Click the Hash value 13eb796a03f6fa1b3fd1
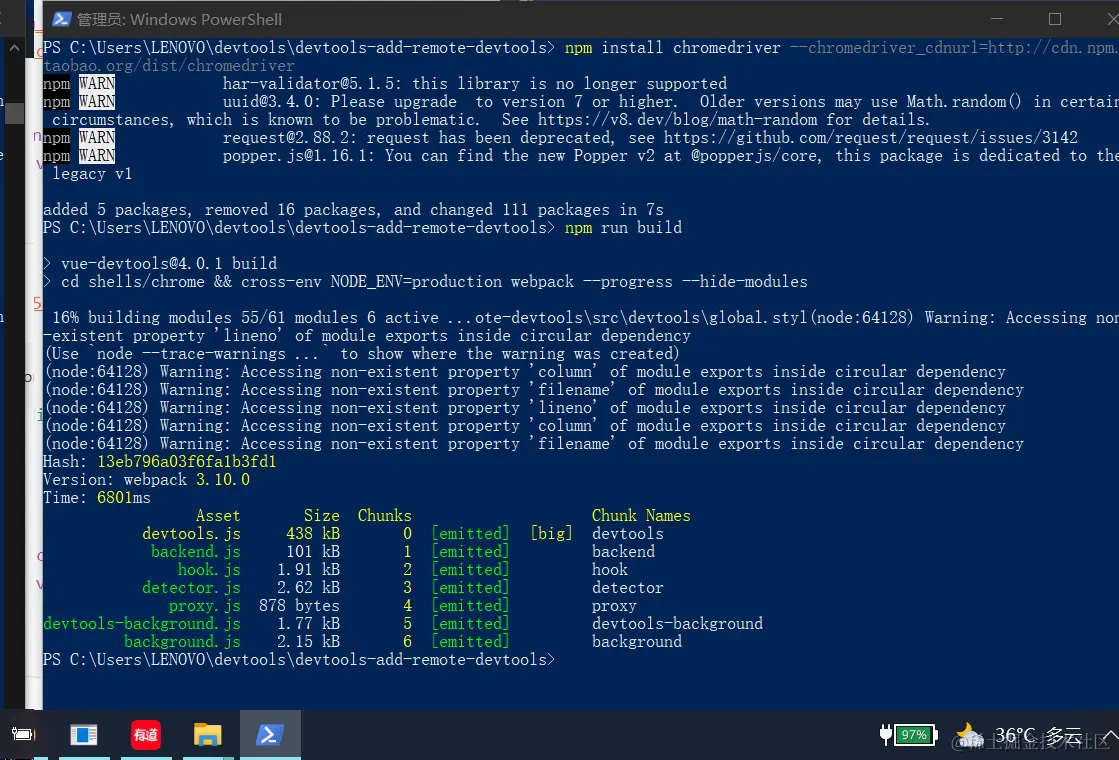This screenshot has width=1119, height=760. pos(186,462)
